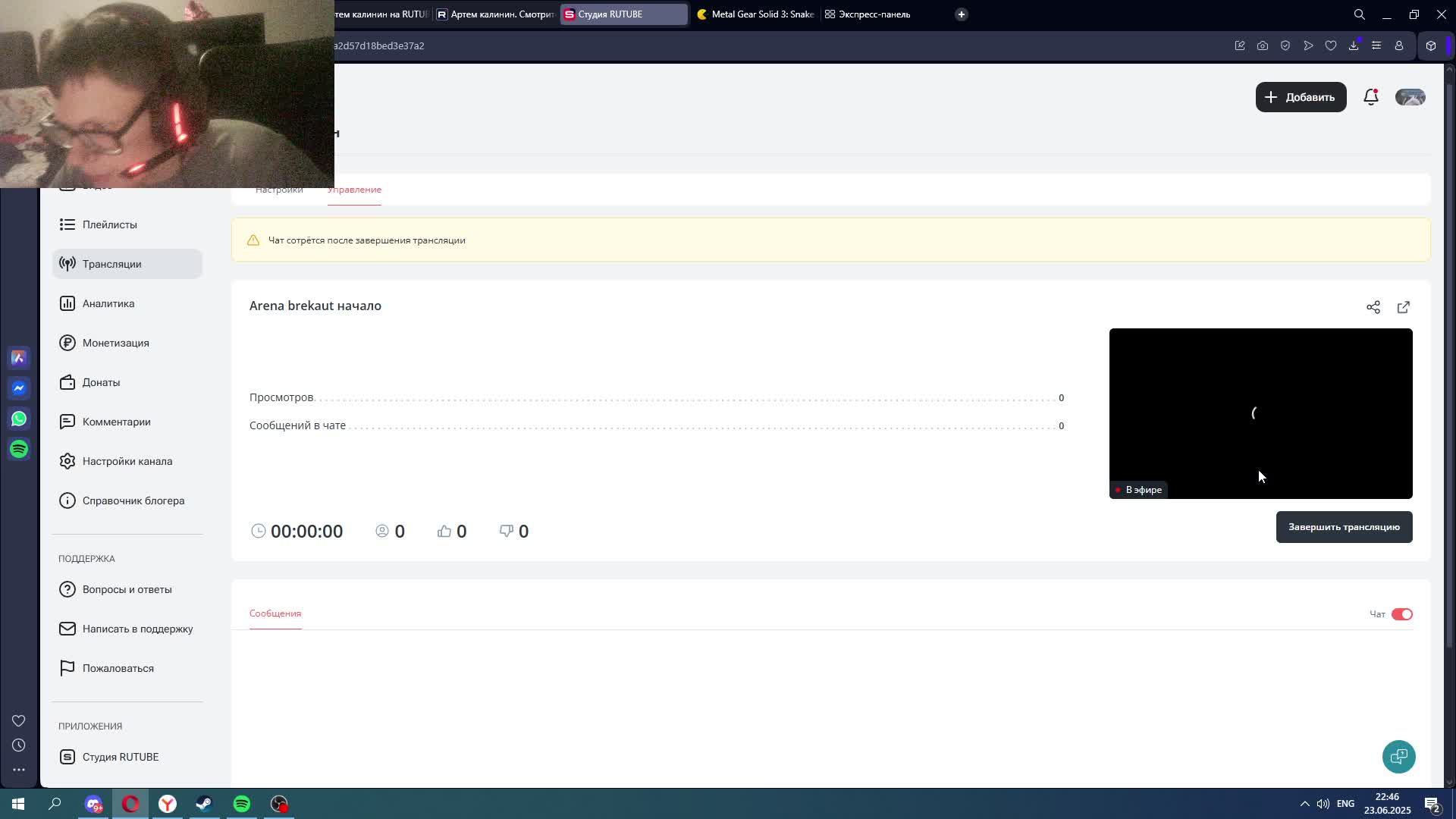Click the page vertical scrollbar
Image resolution: width=1456 pixels, height=819 pixels.
(x=1449, y=364)
